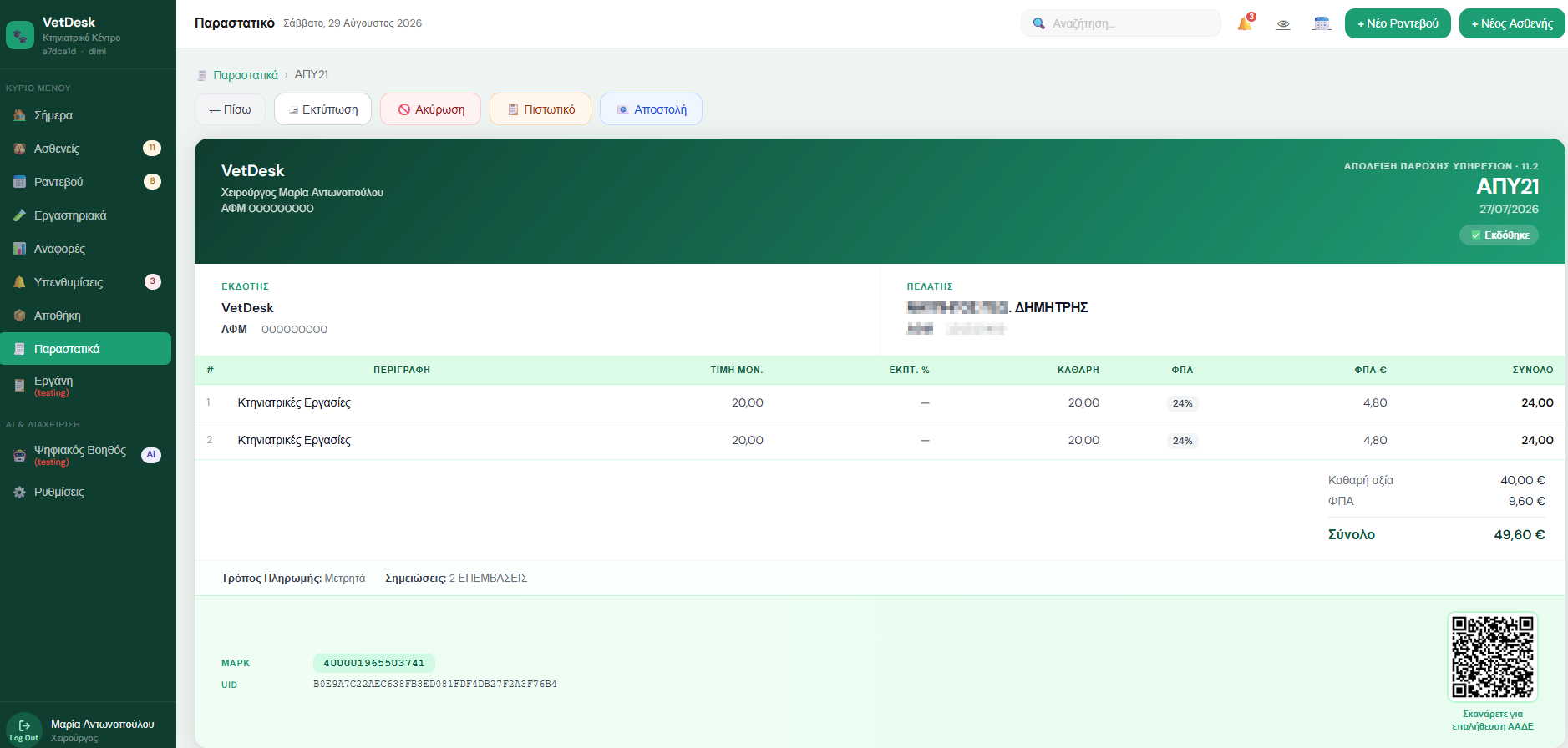Go to Ραντεβού menu item
The image size is (1568, 748).
tap(85, 182)
